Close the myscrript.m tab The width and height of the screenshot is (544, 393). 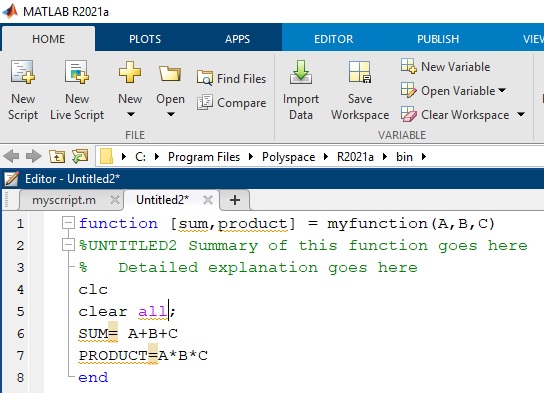click(114, 200)
